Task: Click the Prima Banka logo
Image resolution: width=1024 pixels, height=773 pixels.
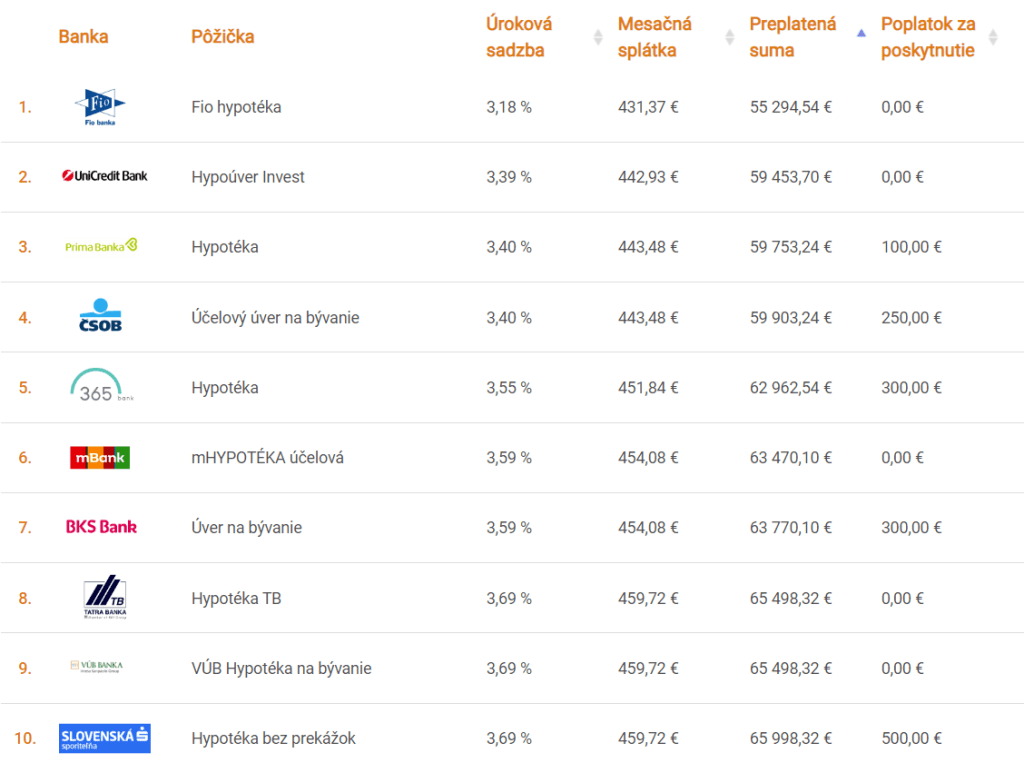Action: pos(101,246)
